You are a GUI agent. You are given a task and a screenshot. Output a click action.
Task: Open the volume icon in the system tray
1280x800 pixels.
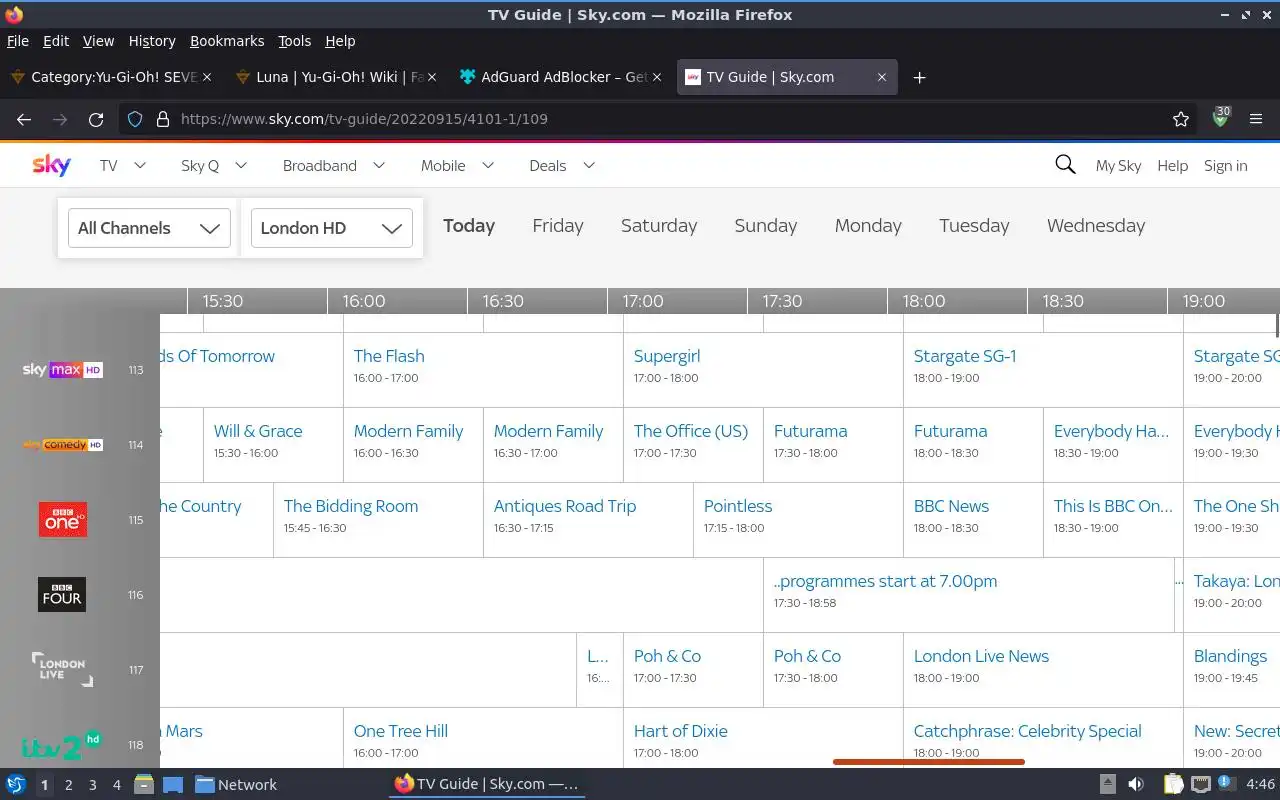click(1136, 784)
